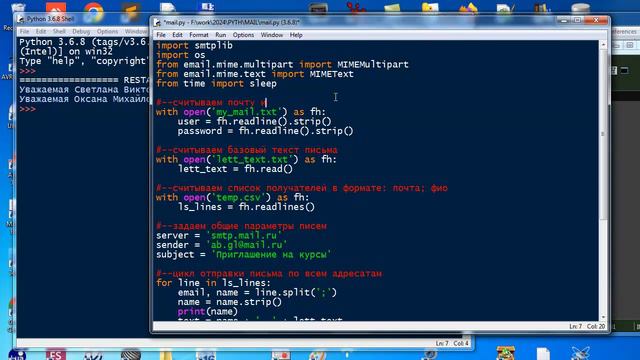
Task: Open Options menu in Python Shell window
Action: click(x=107, y=31)
